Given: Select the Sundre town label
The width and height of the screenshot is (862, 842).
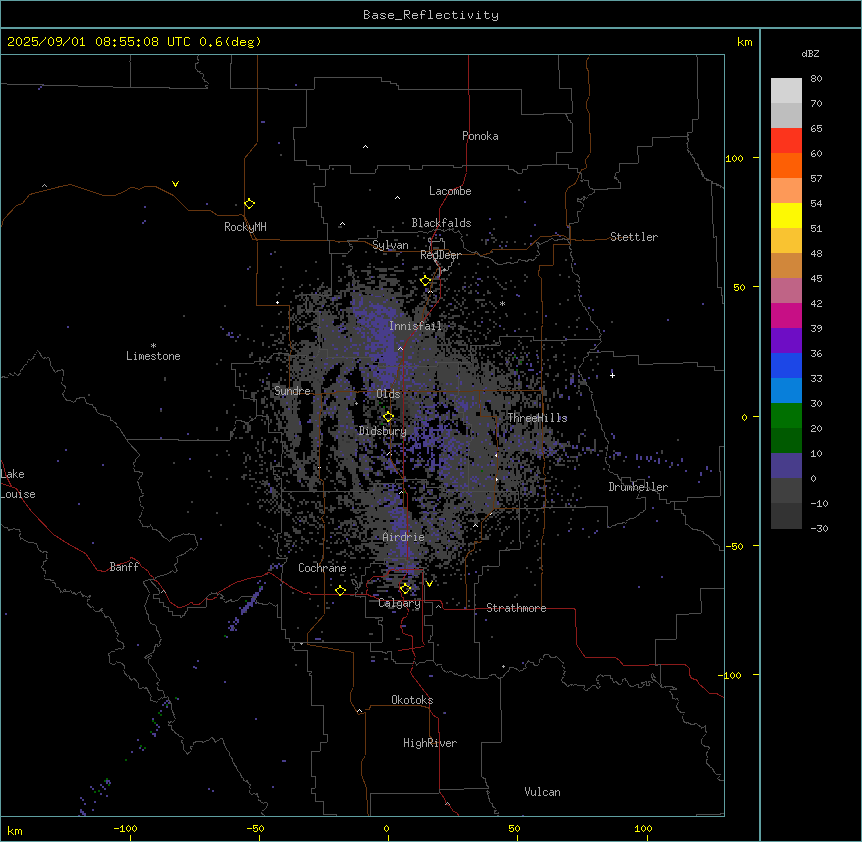Looking at the screenshot, I should click(292, 391).
